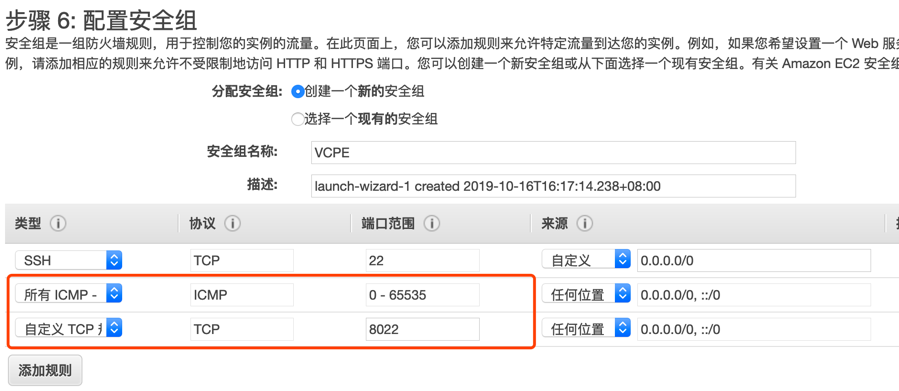Click the 0 - 65535 port range field
Viewport: 899px width, 391px height.
point(423,295)
